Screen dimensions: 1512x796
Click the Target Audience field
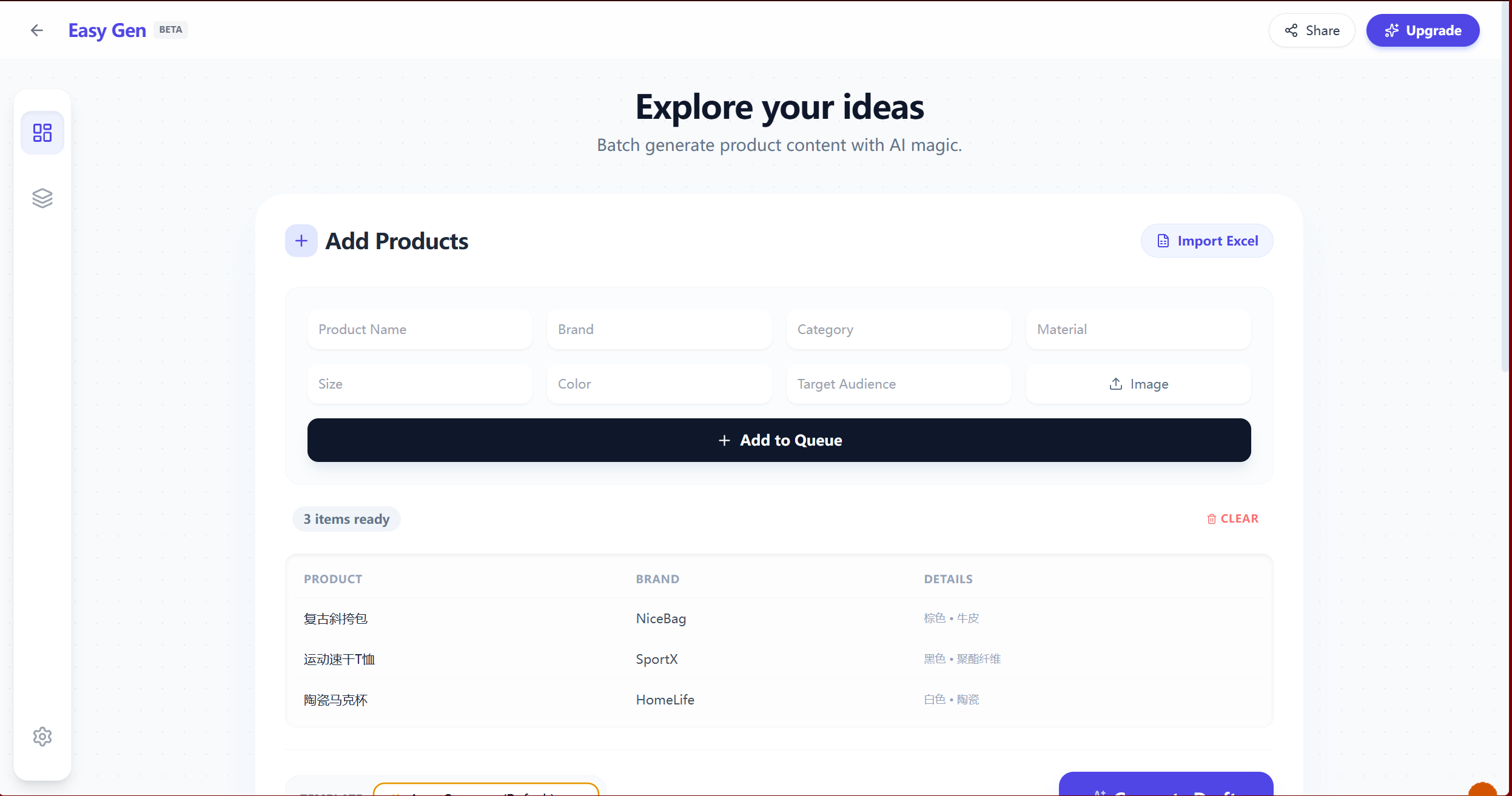click(899, 384)
